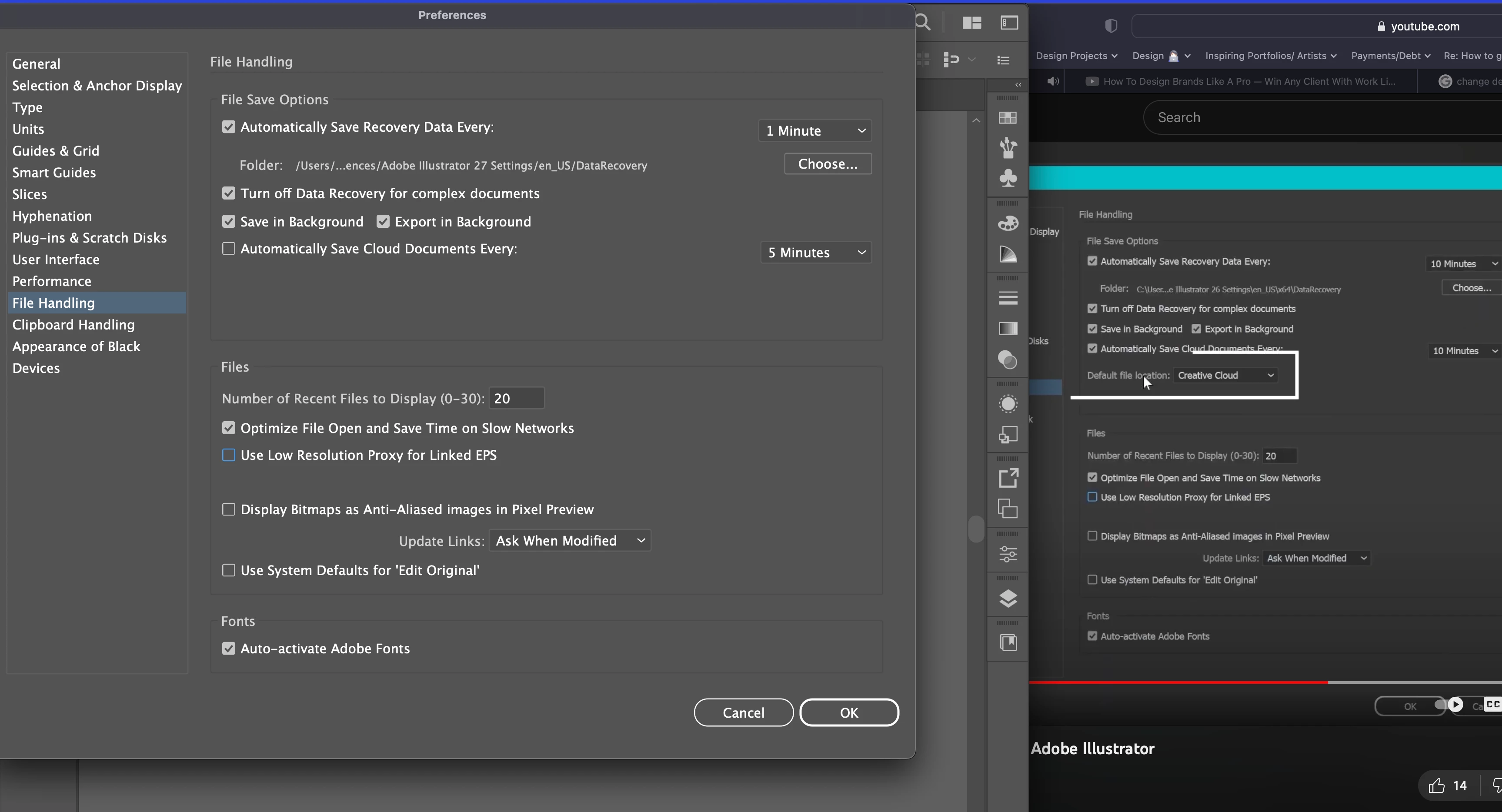Open the Transparency panel icon
1502x812 pixels.
click(x=1008, y=359)
